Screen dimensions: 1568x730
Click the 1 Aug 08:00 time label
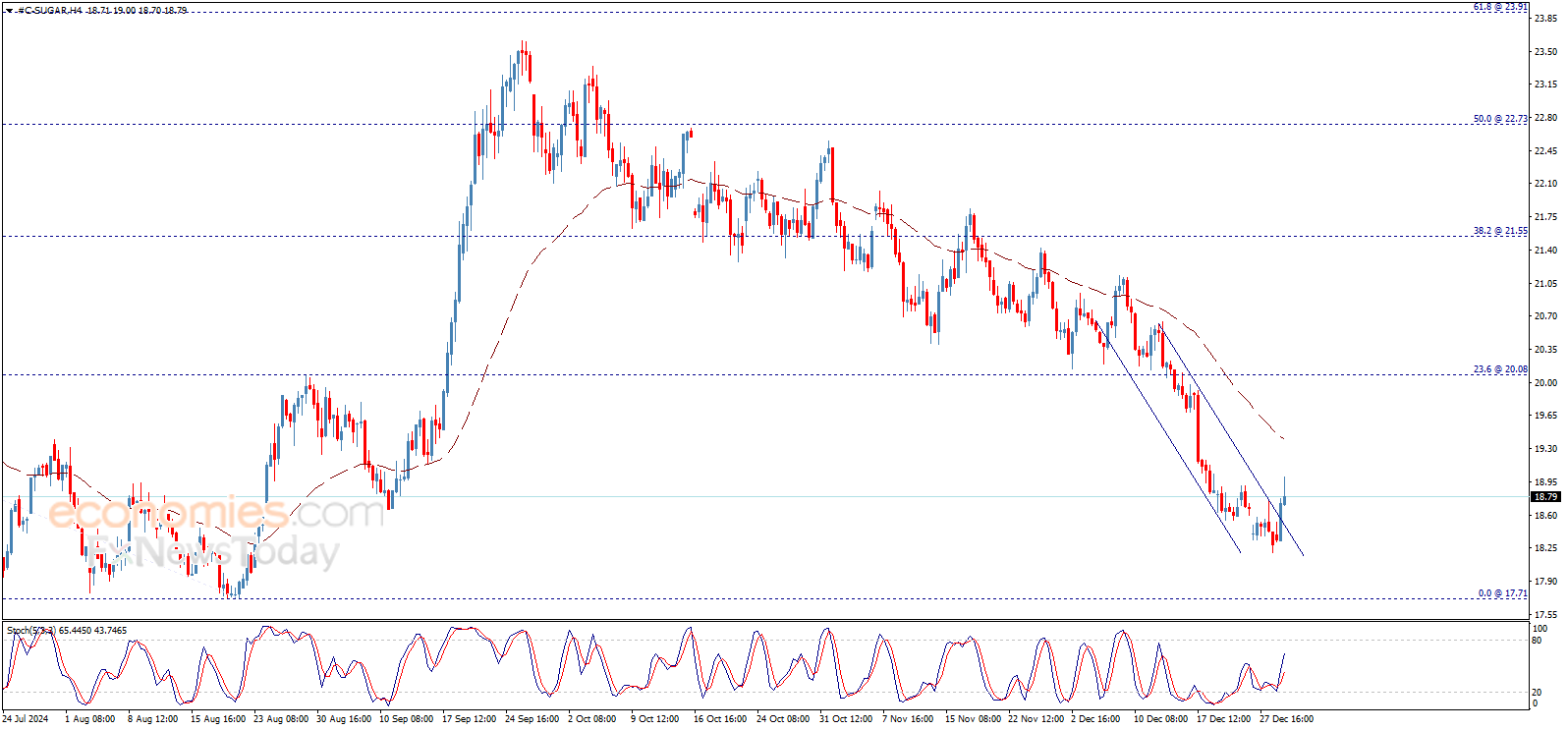[89, 719]
